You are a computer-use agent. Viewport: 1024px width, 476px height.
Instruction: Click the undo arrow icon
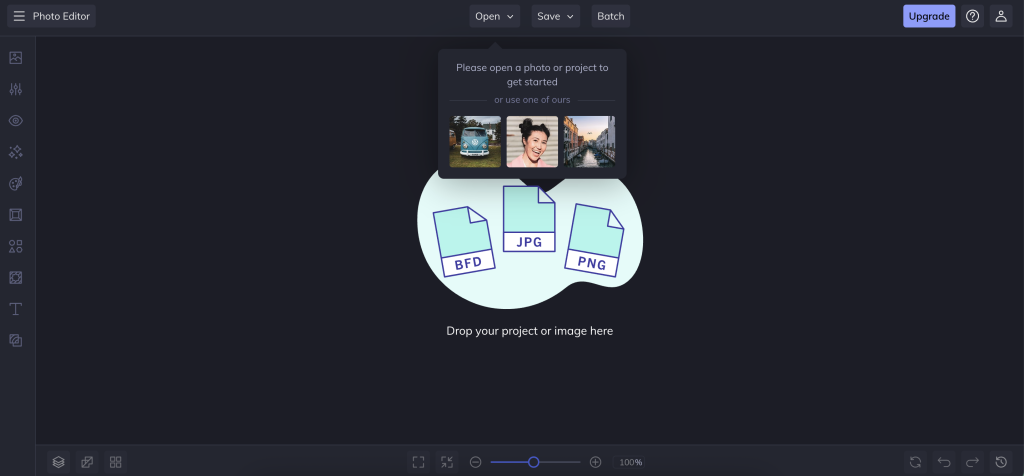click(x=944, y=462)
